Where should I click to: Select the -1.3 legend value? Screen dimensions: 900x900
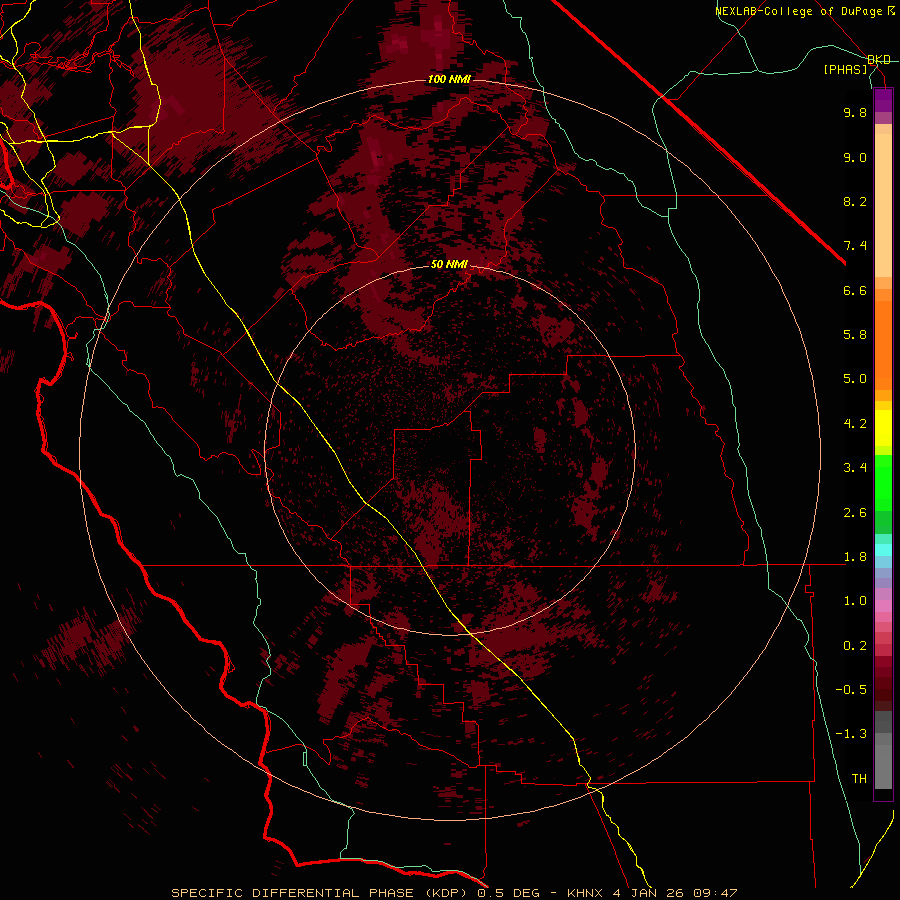[x=851, y=734]
